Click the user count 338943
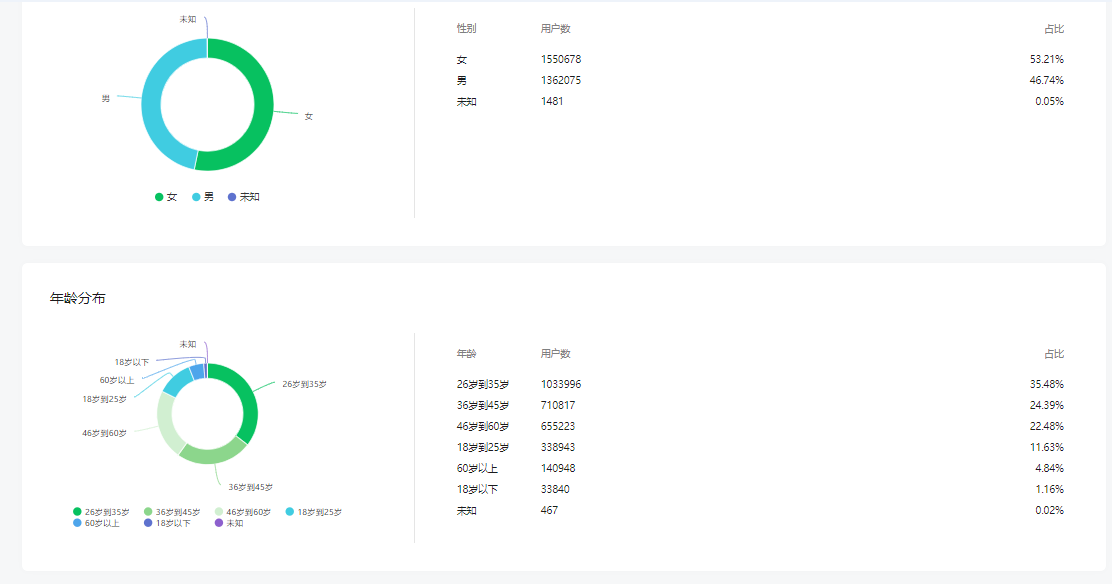The width and height of the screenshot is (1112, 584). pos(558,447)
